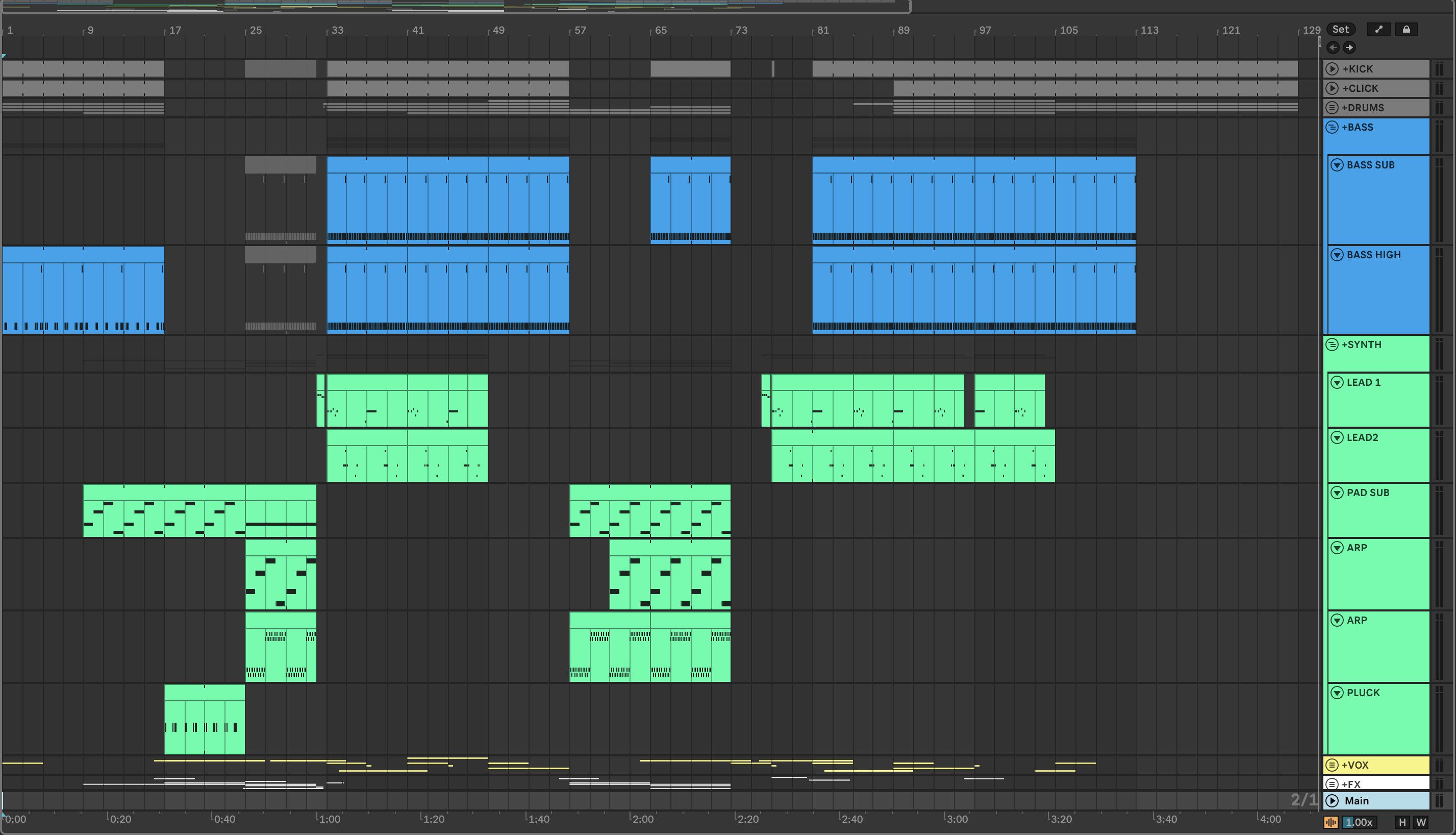Unfold the Main track
Image resolution: width=1456 pixels, height=835 pixels.
pyautogui.click(x=1332, y=801)
